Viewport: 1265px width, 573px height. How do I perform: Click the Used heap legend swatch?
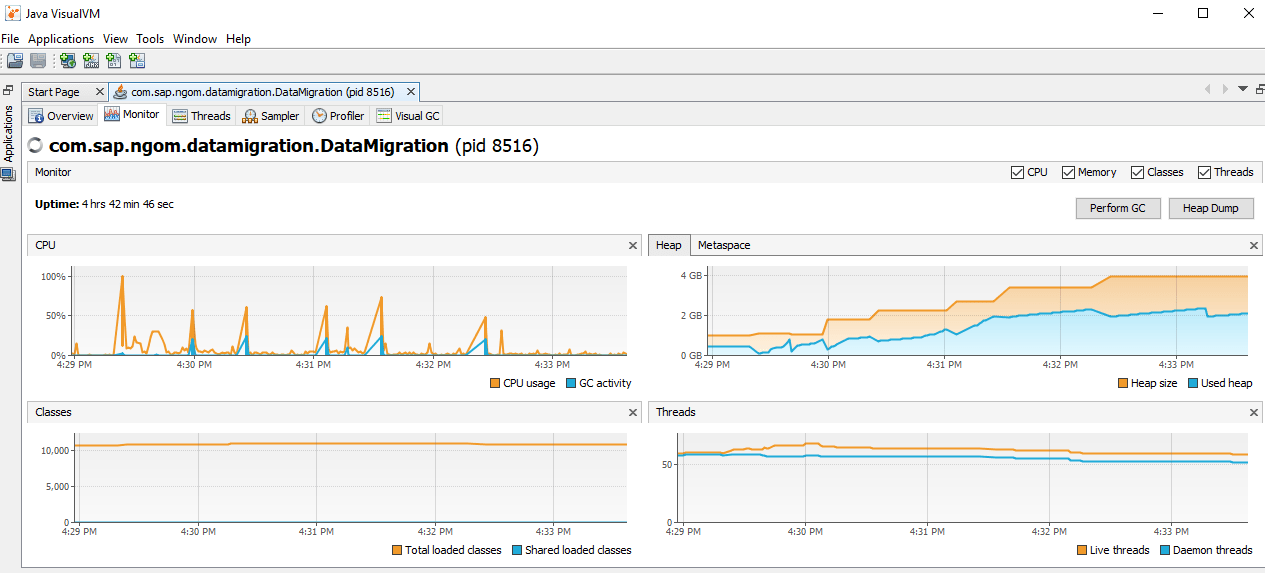pyautogui.click(x=1193, y=383)
